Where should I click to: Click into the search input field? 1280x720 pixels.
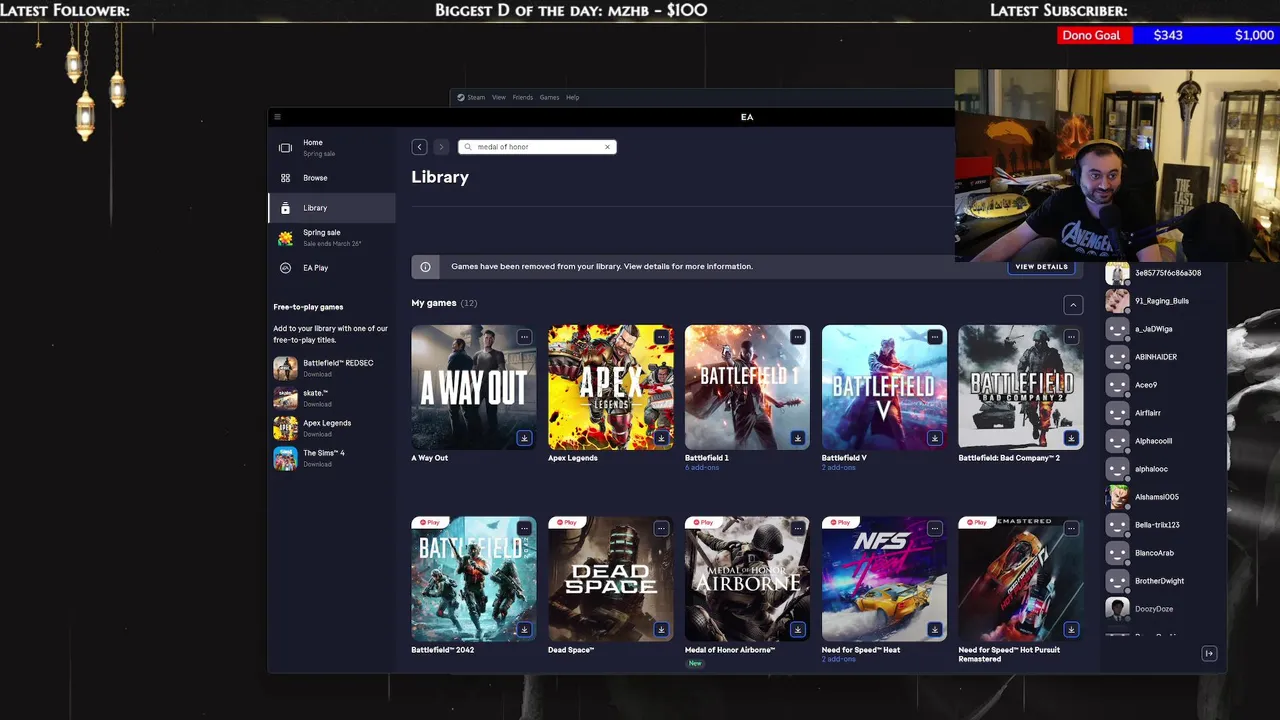pos(538,147)
